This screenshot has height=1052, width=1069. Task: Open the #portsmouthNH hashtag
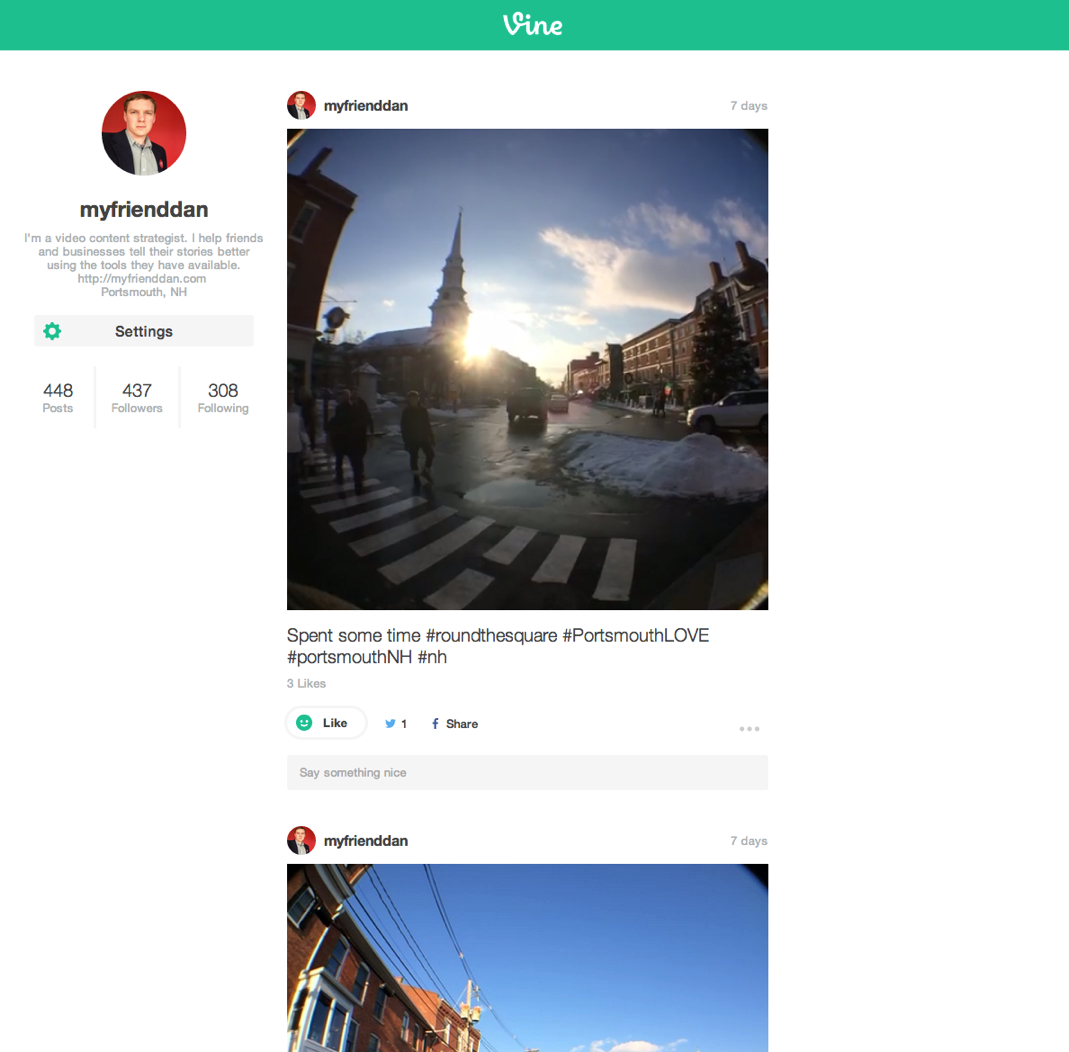point(350,657)
